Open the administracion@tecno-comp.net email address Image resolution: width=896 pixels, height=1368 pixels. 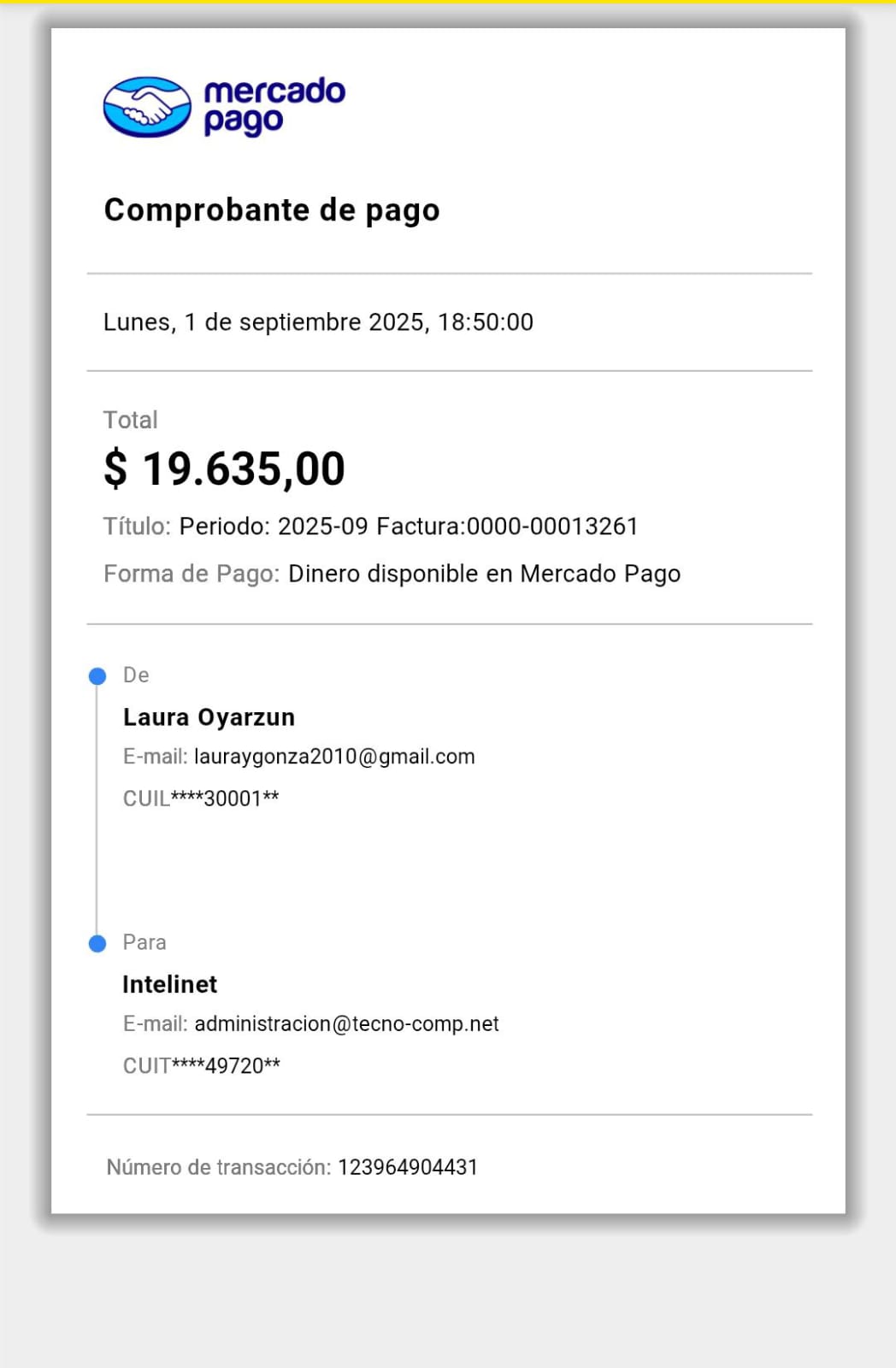click(x=346, y=1023)
